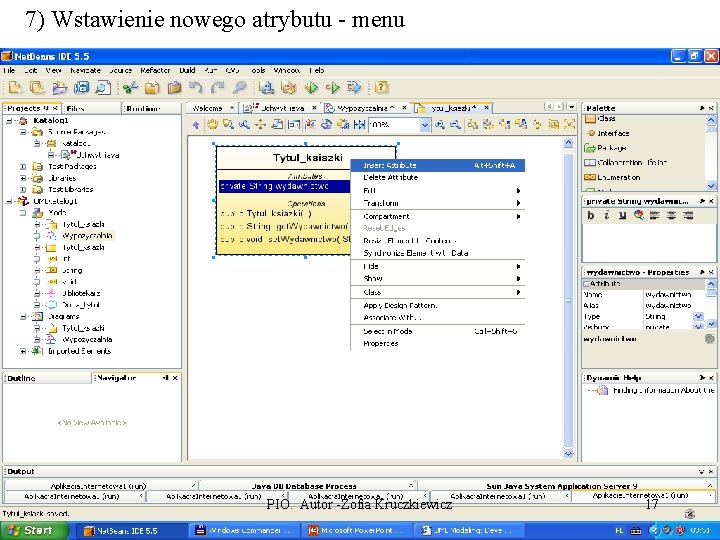
Task: Collapse the Attribute section in Properties panel
Action: (x=586, y=284)
